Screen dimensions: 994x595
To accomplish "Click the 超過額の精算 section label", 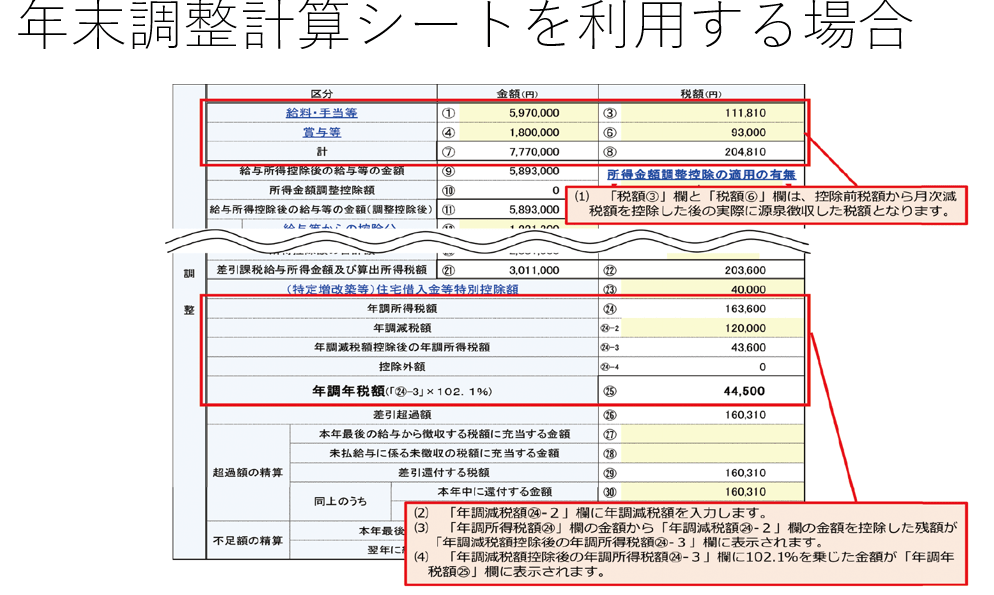I will coord(248,473).
